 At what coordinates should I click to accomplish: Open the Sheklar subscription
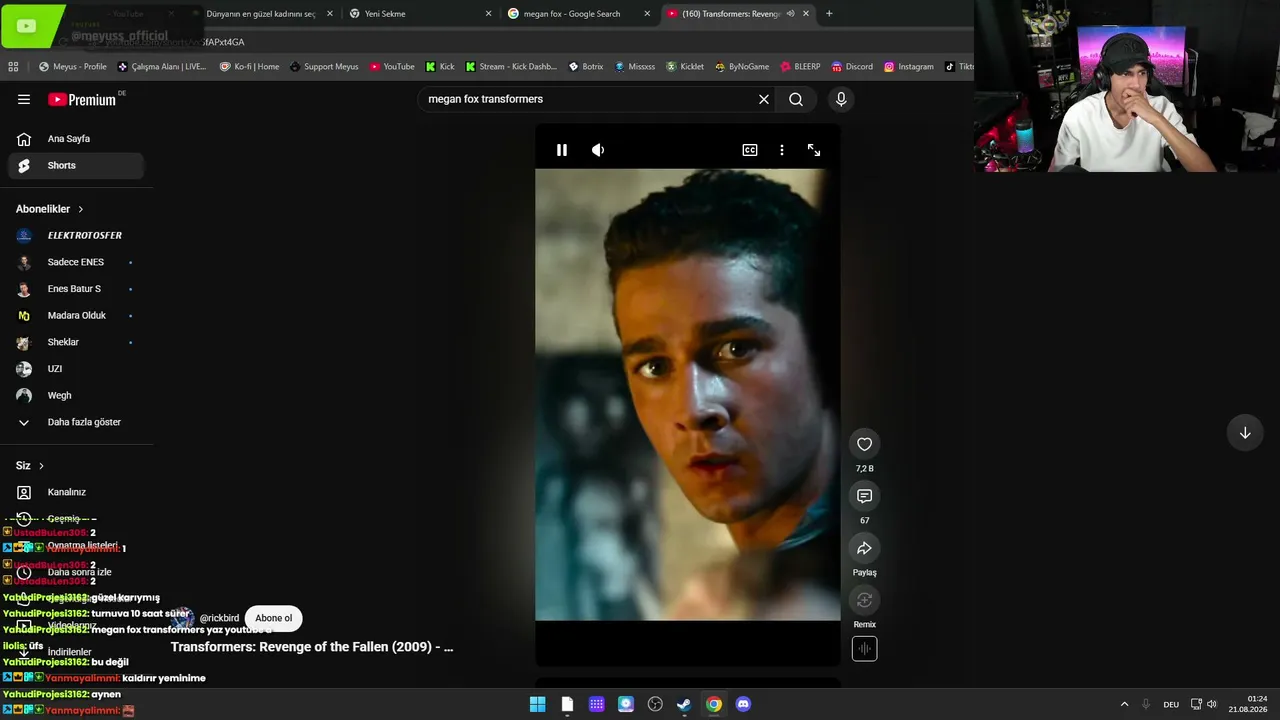pyautogui.click(x=76, y=342)
